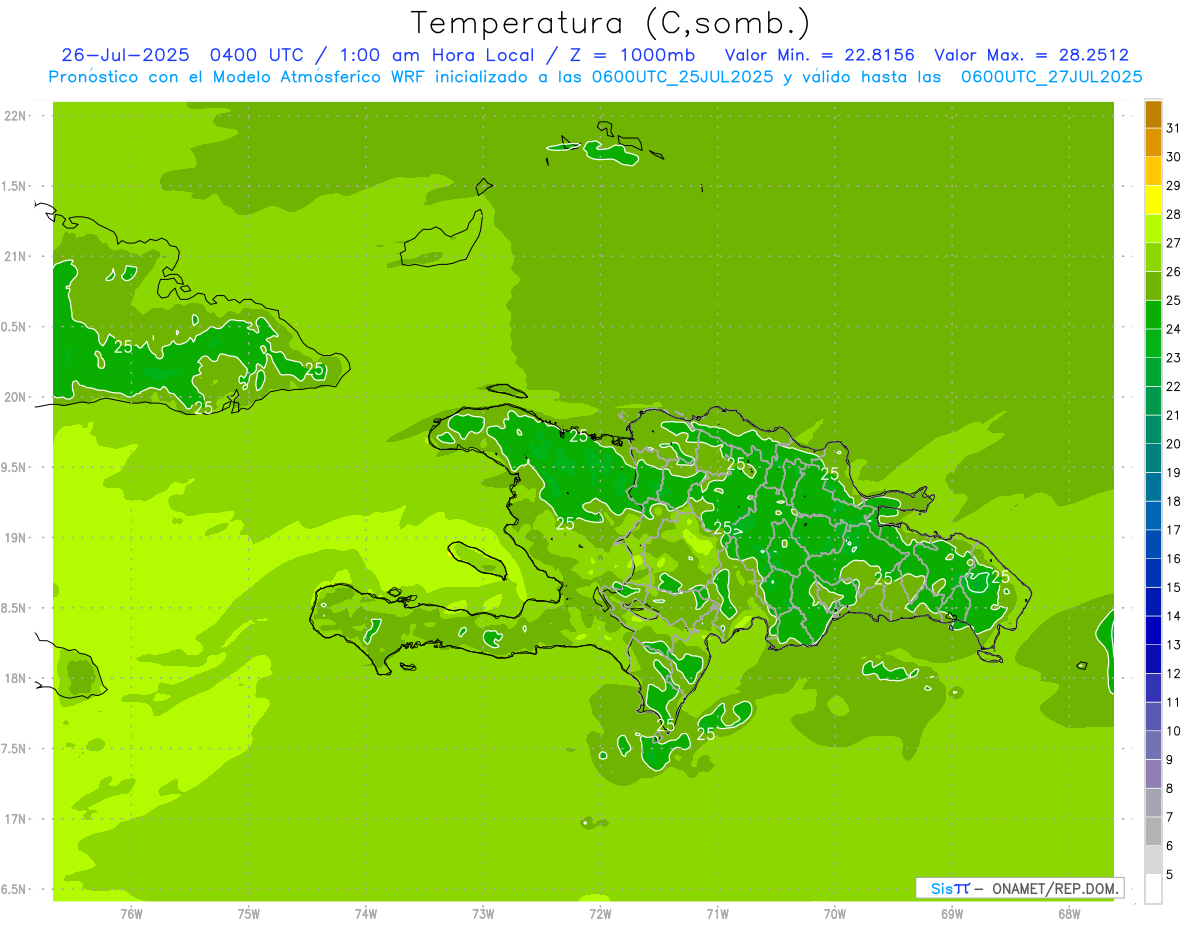Click the 20N latitude axis label
This screenshot has width=1200, height=927.
coord(15,397)
